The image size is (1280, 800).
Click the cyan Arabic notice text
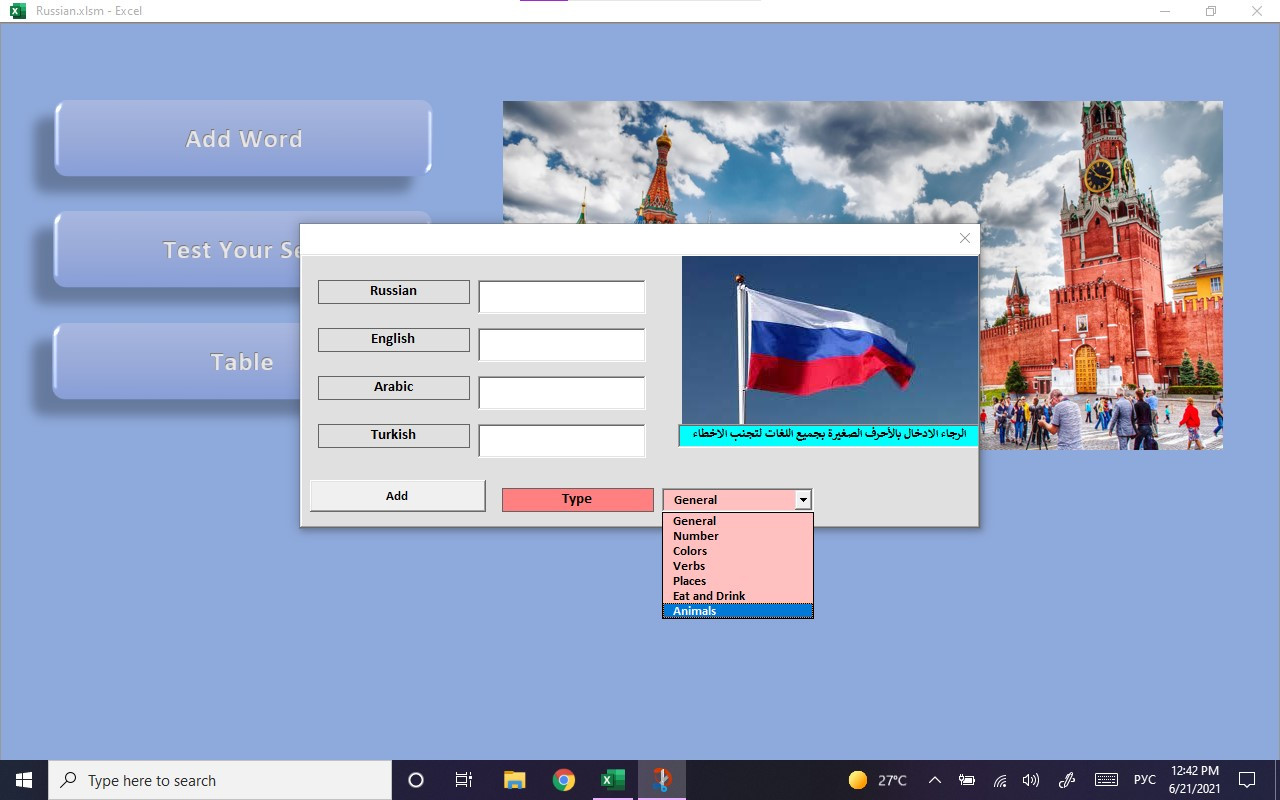(x=828, y=435)
